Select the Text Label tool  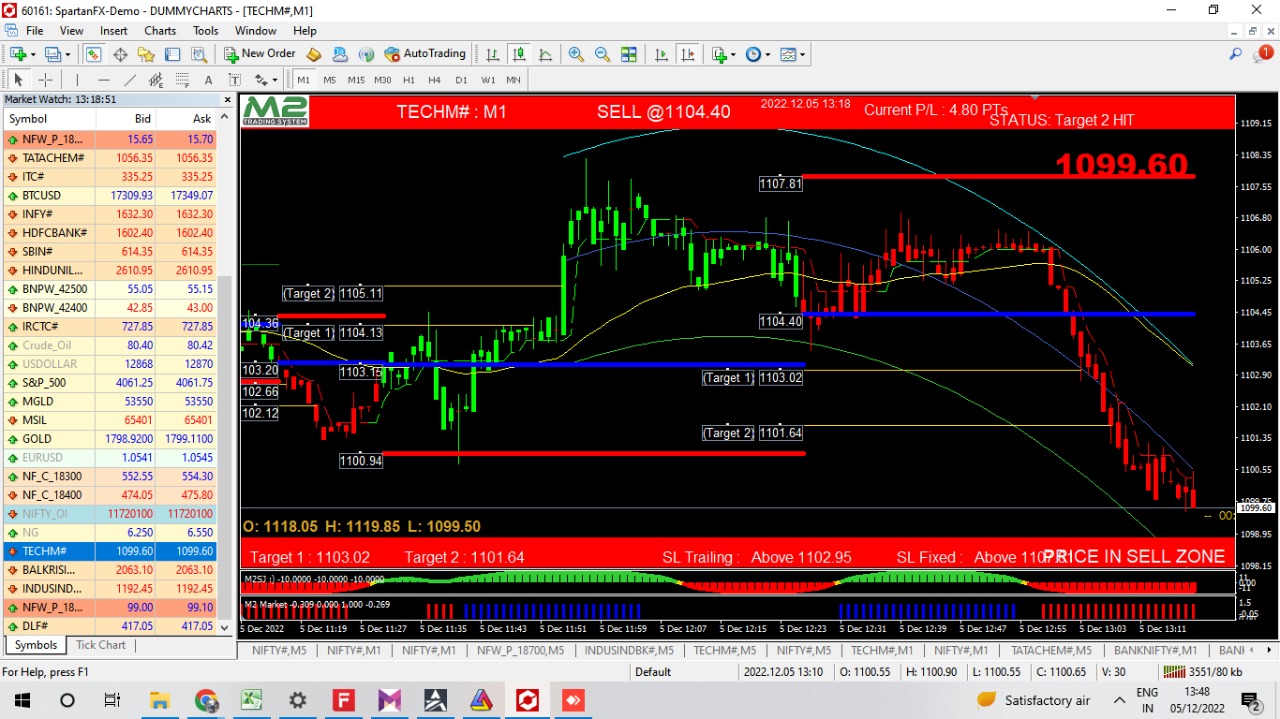click(234, 79)
